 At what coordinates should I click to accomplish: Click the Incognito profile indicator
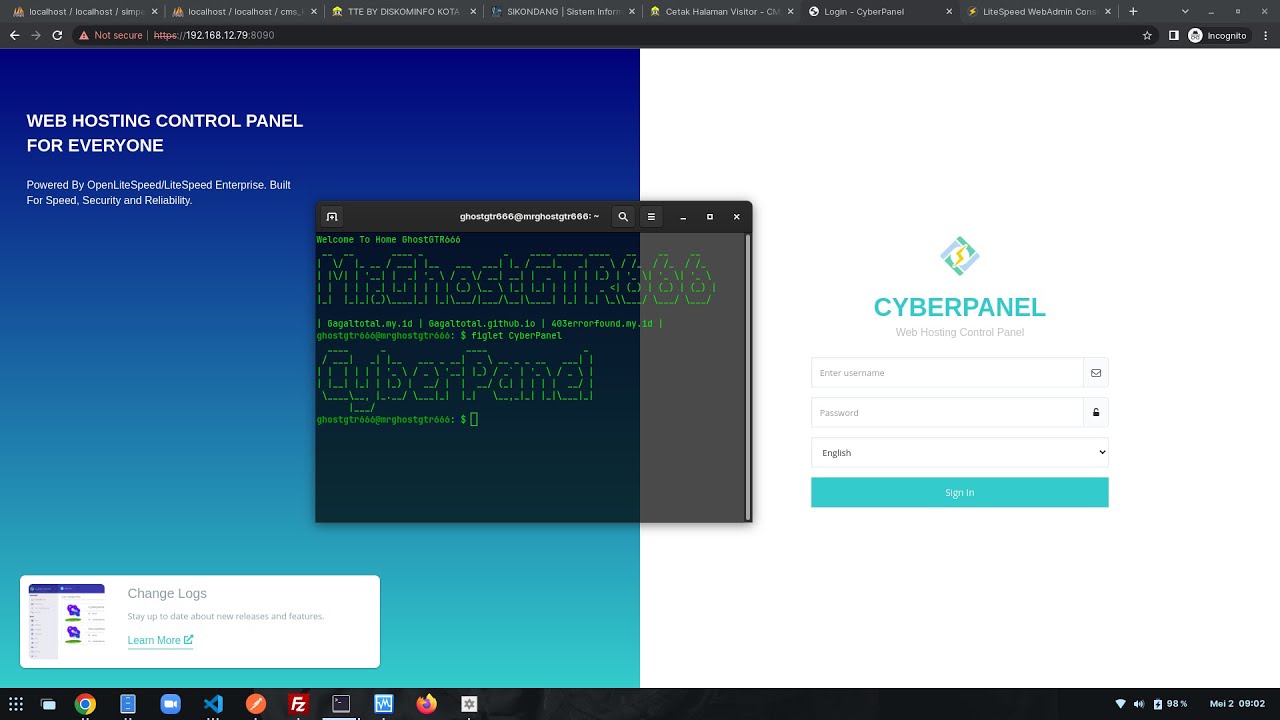click(1219, 35)
